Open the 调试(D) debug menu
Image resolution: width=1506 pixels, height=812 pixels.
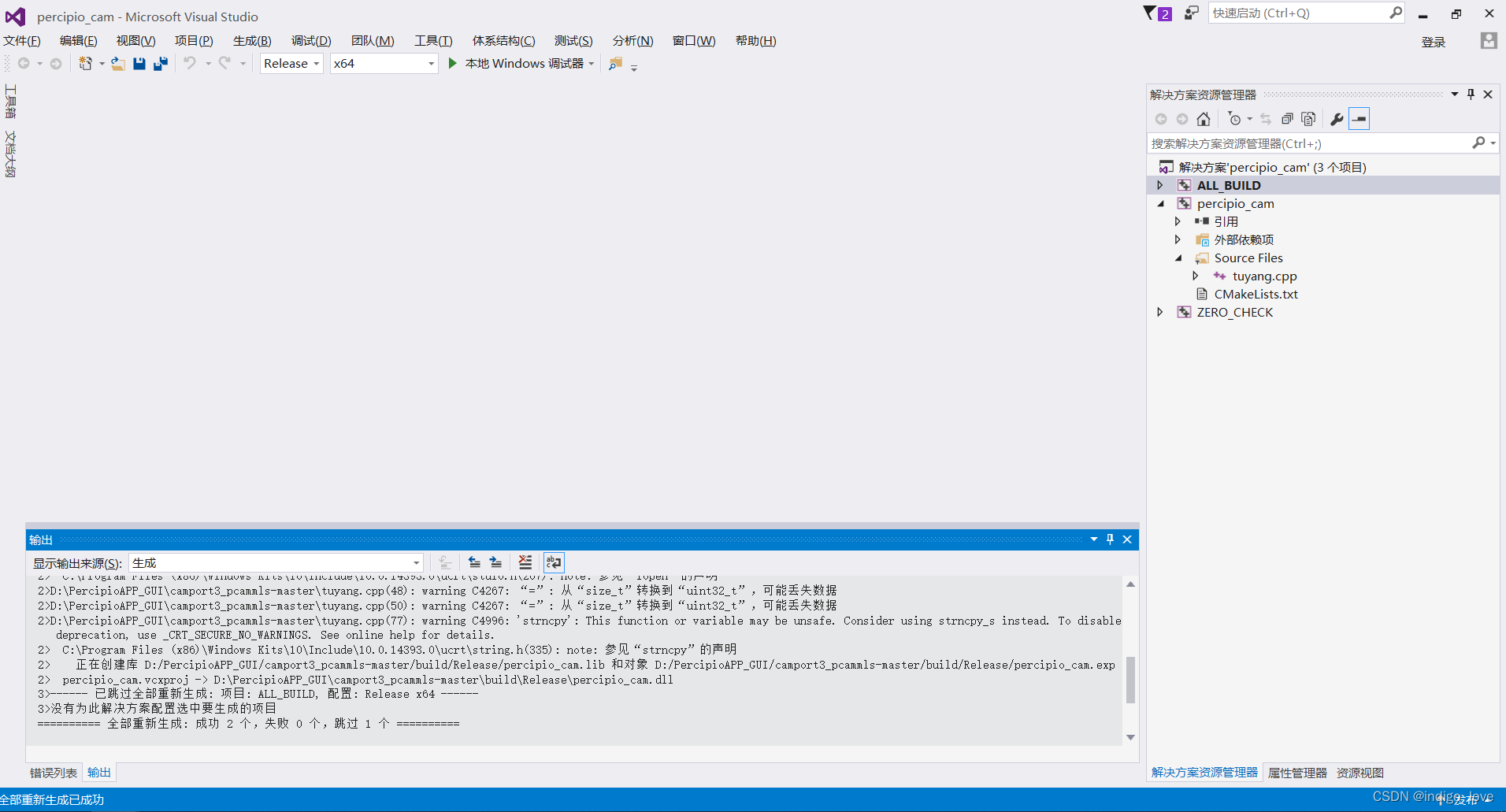pyautogui.click(x=311, y=40)
